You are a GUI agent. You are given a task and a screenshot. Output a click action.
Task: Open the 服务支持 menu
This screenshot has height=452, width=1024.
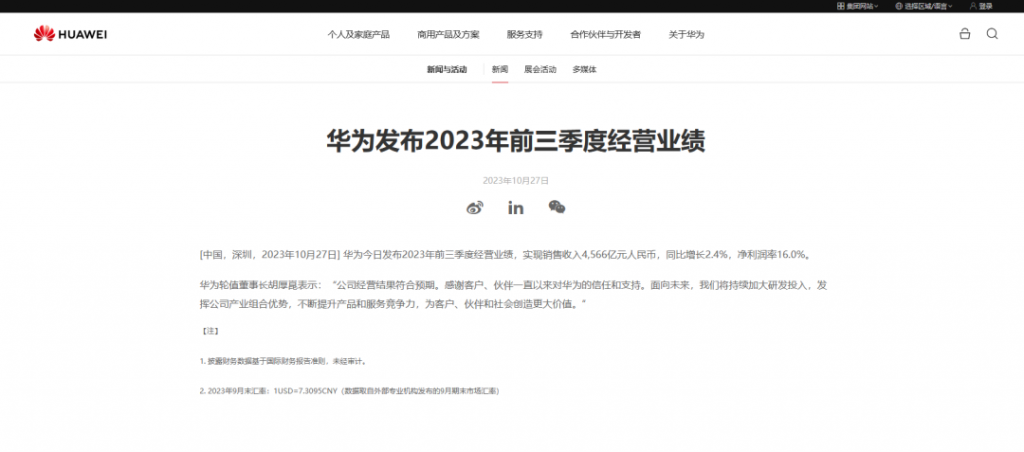(x=524, y=35)
